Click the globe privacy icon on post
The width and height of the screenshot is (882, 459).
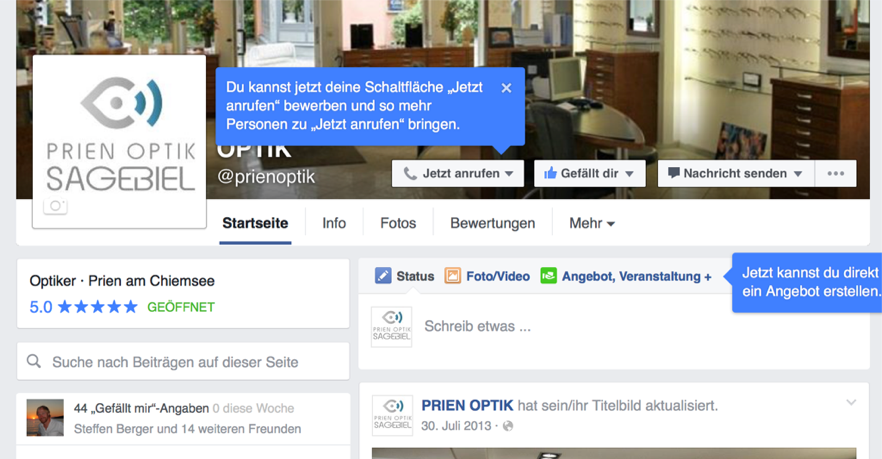pos(508,426)
